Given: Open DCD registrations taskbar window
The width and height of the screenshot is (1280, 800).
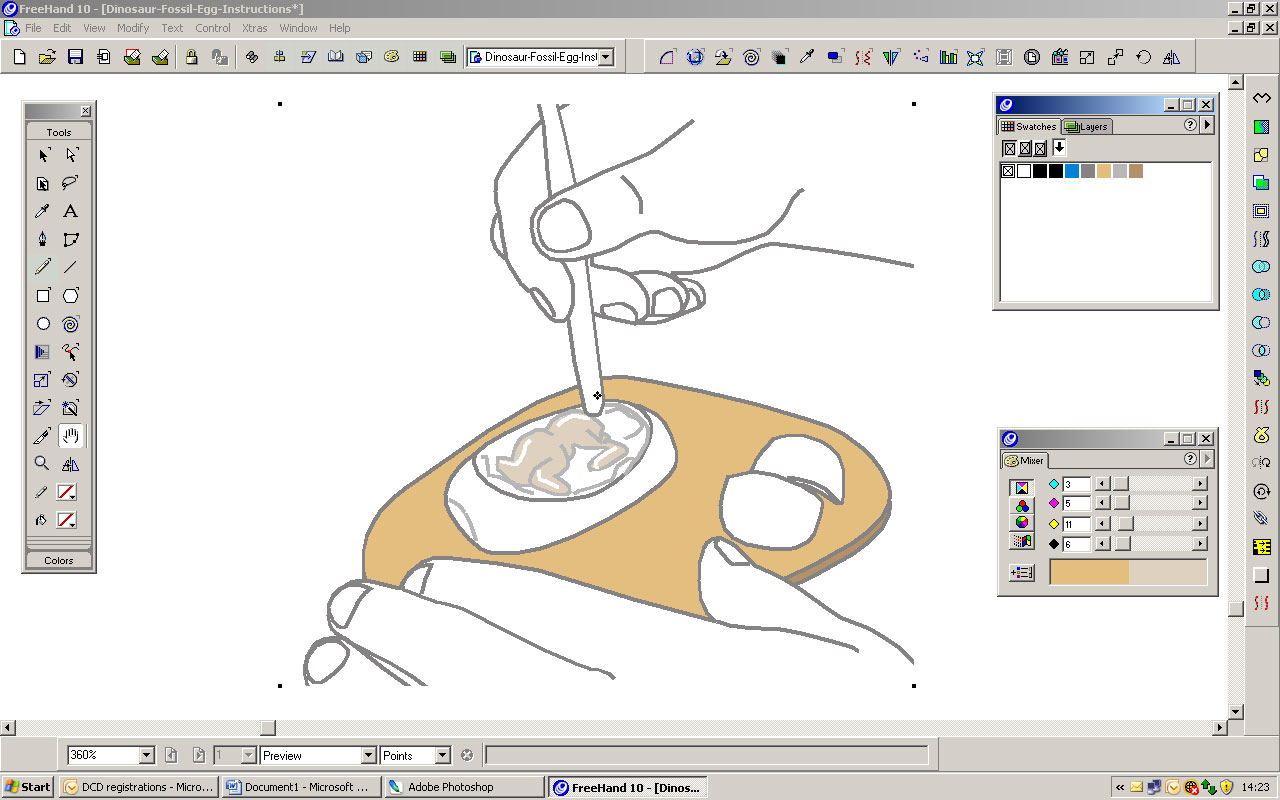Looking at the screenshot, I should [x=138, y=787].
